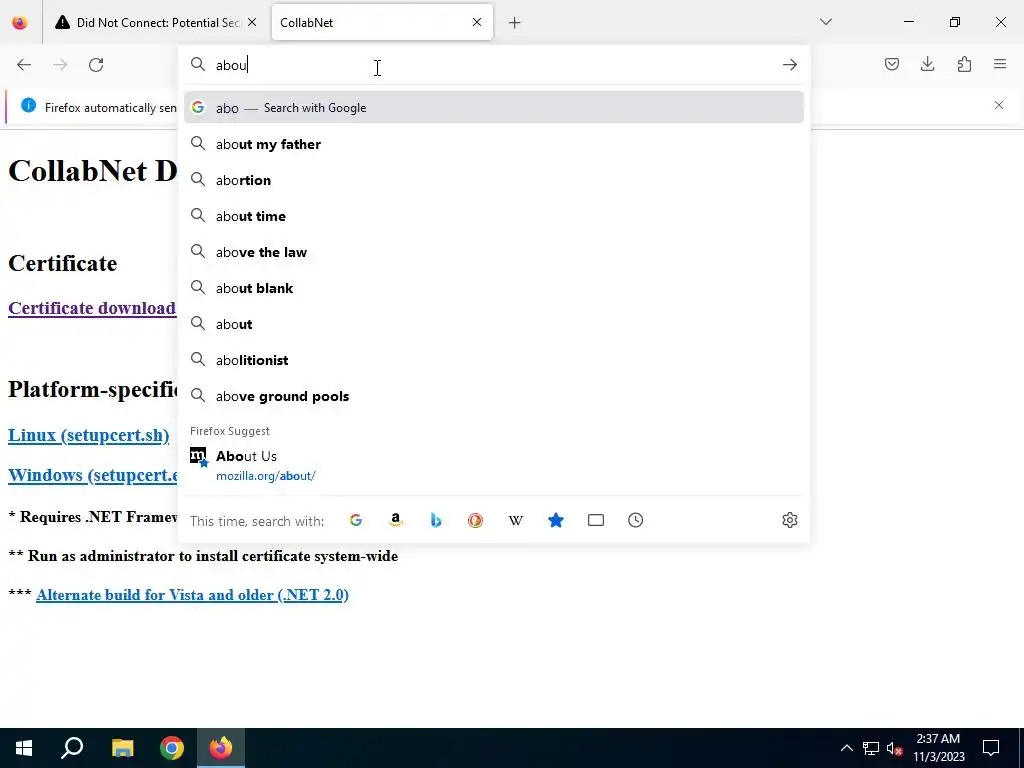Click into the address bar text field
1024x768 pixels.
click(x=493, y=65)
